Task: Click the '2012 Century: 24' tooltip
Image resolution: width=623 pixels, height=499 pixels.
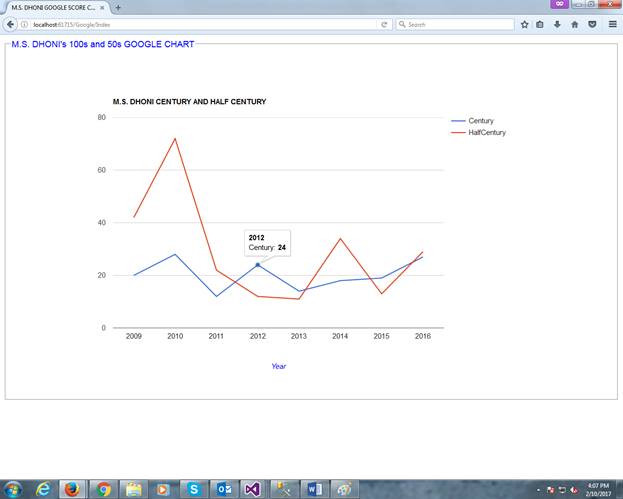Action: [267, 243]
